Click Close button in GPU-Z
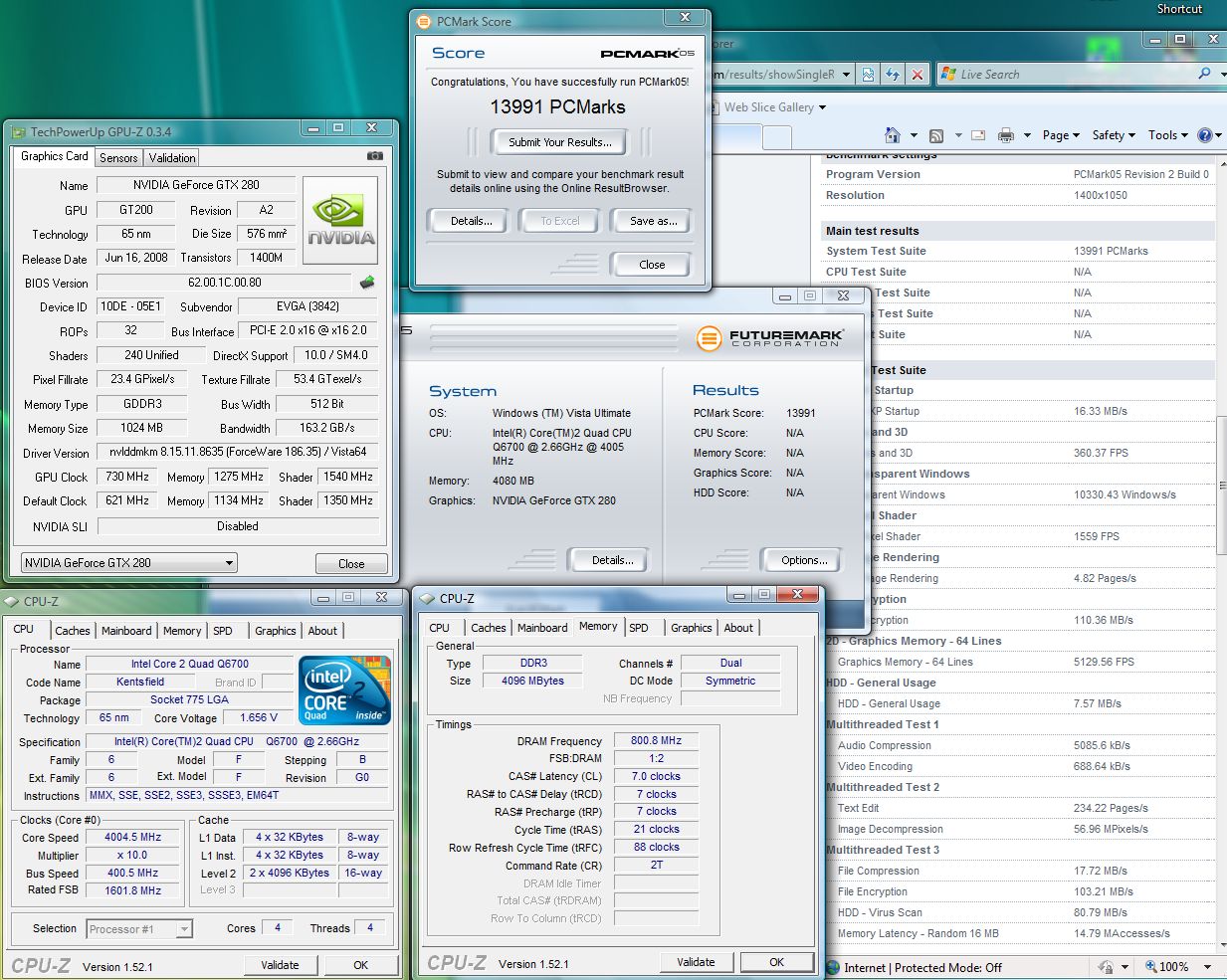1227x980 pixels. click(351, 564)
